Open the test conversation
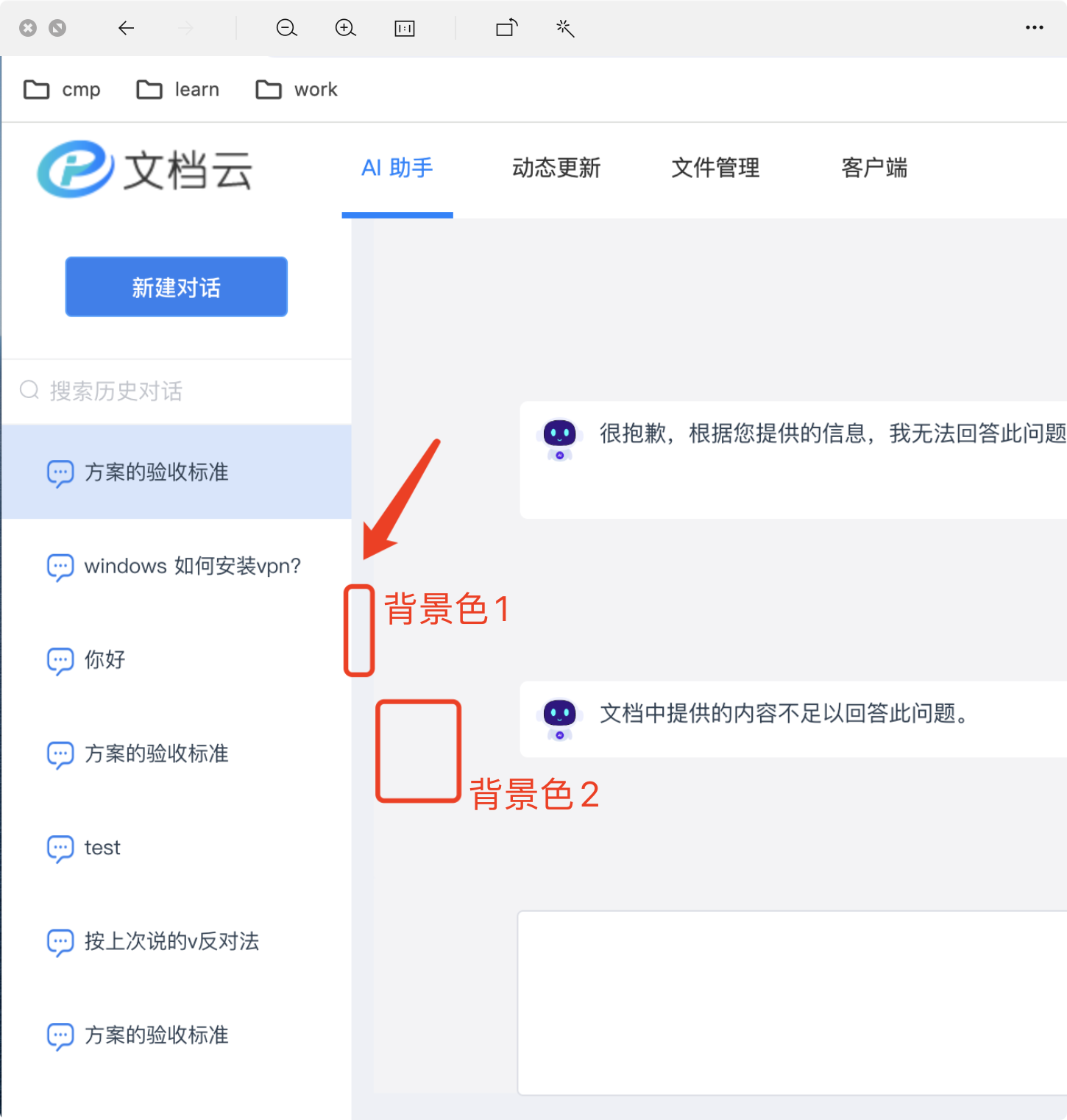 click(177, 848)
